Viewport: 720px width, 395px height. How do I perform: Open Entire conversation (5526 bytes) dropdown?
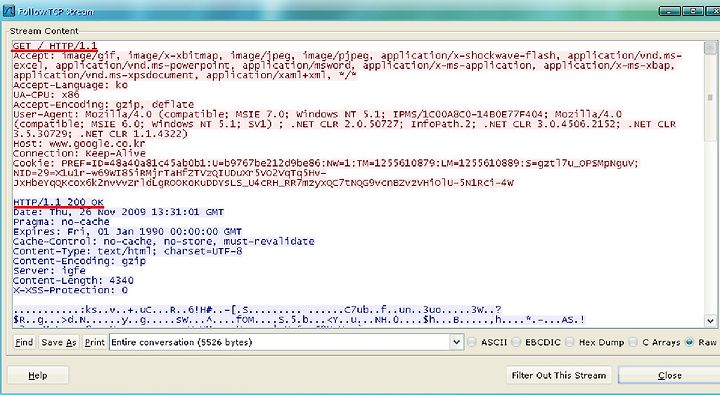[286, 342]
